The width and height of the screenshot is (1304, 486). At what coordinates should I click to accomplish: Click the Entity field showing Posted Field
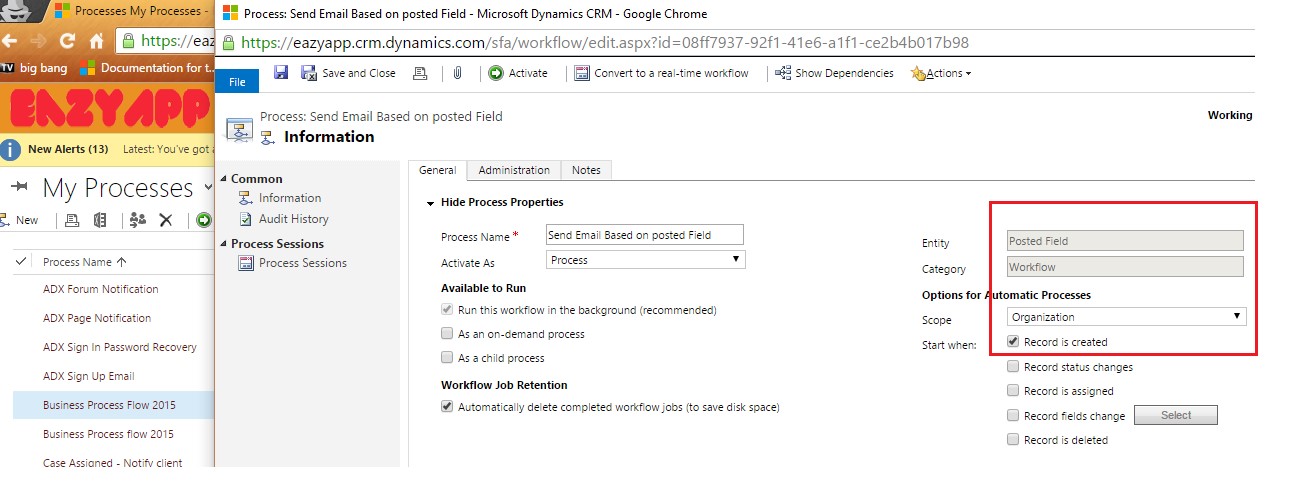click(x=1125, y=241)
